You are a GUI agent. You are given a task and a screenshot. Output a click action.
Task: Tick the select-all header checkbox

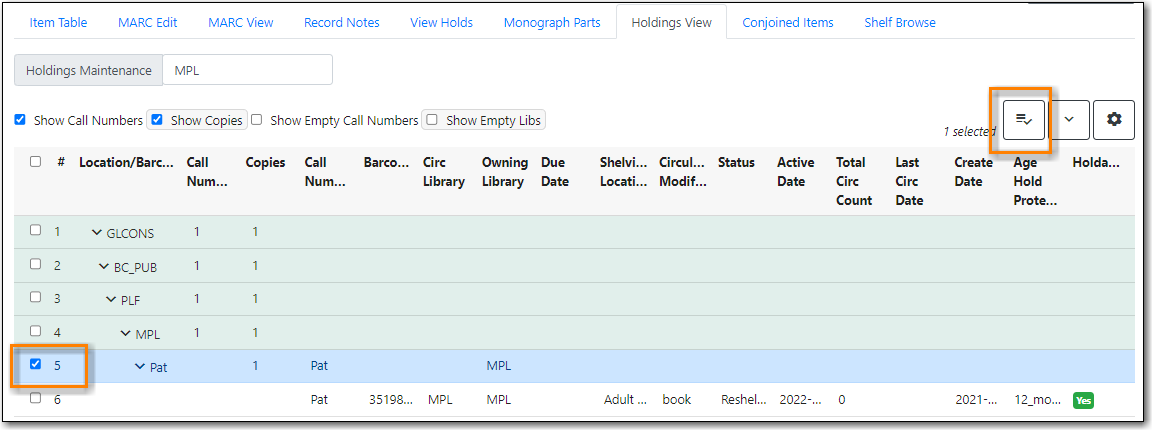pos(36,162)
